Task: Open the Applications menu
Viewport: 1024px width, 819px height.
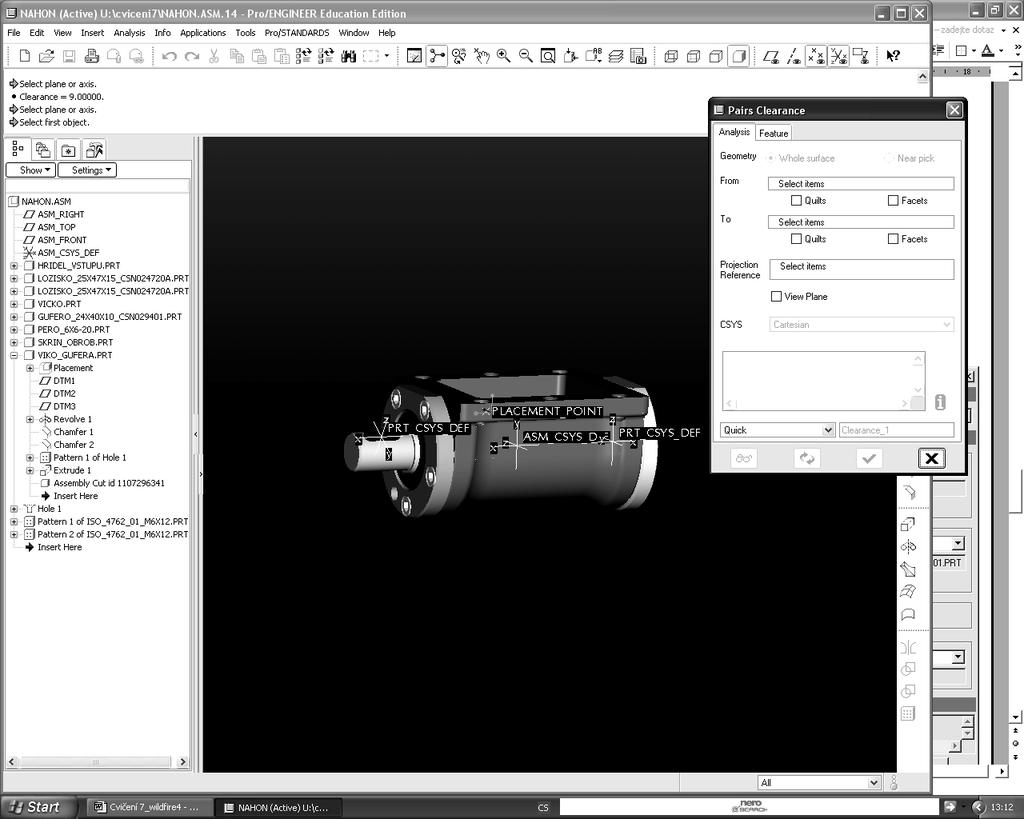Action: (x=202, y=33)
